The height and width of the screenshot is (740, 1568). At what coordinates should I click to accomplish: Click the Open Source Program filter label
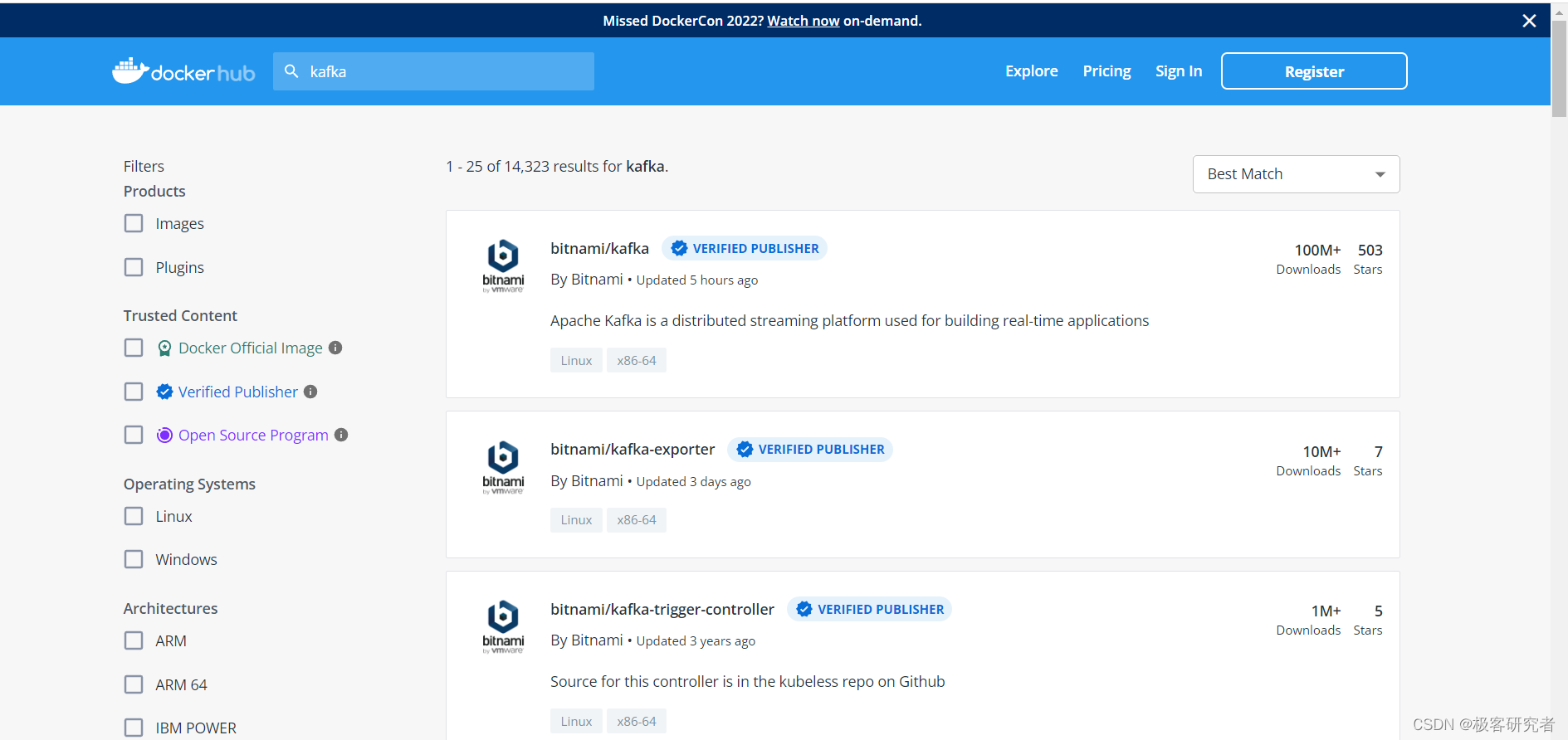[253, 435]
